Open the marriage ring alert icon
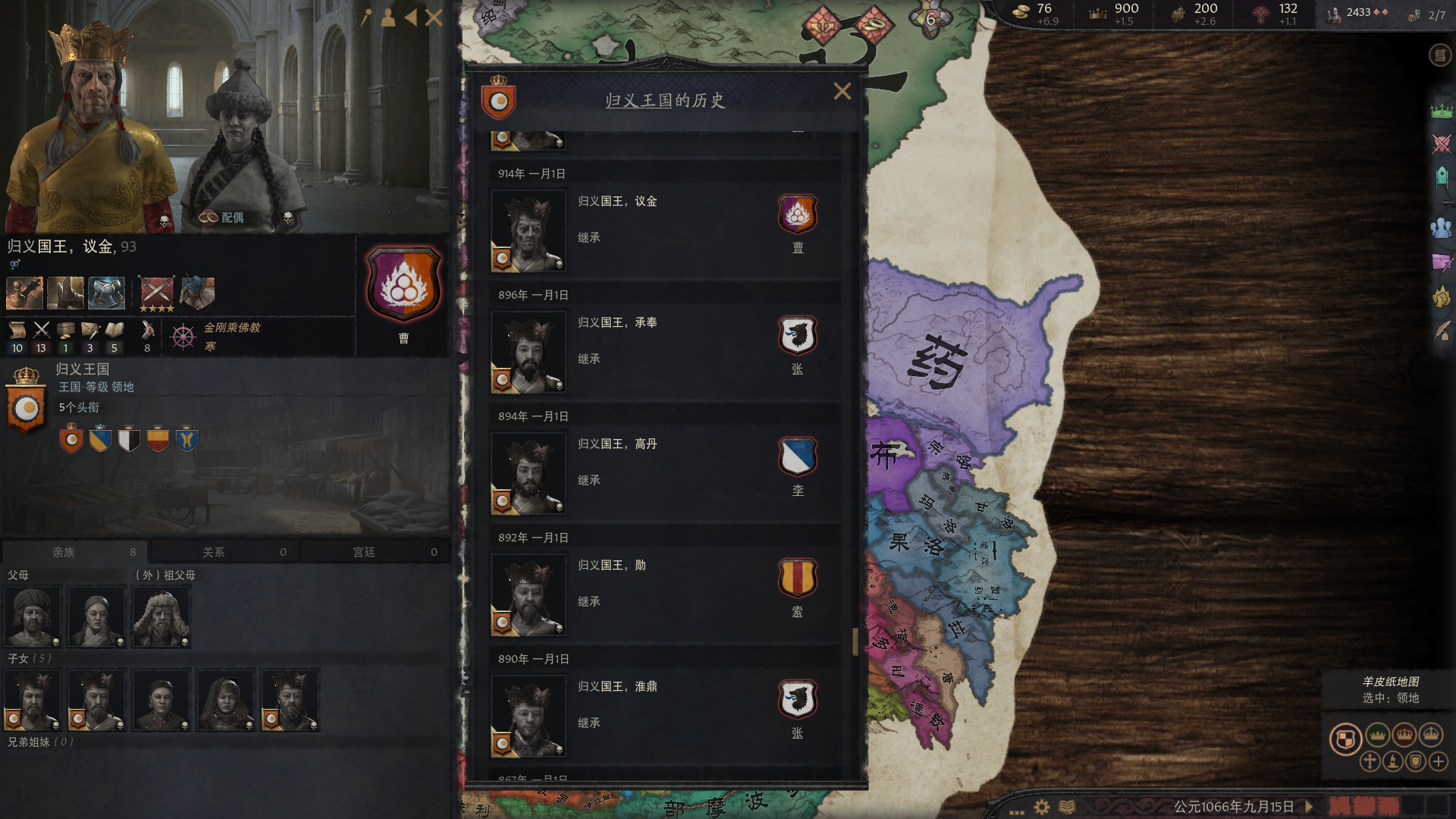 873,24
